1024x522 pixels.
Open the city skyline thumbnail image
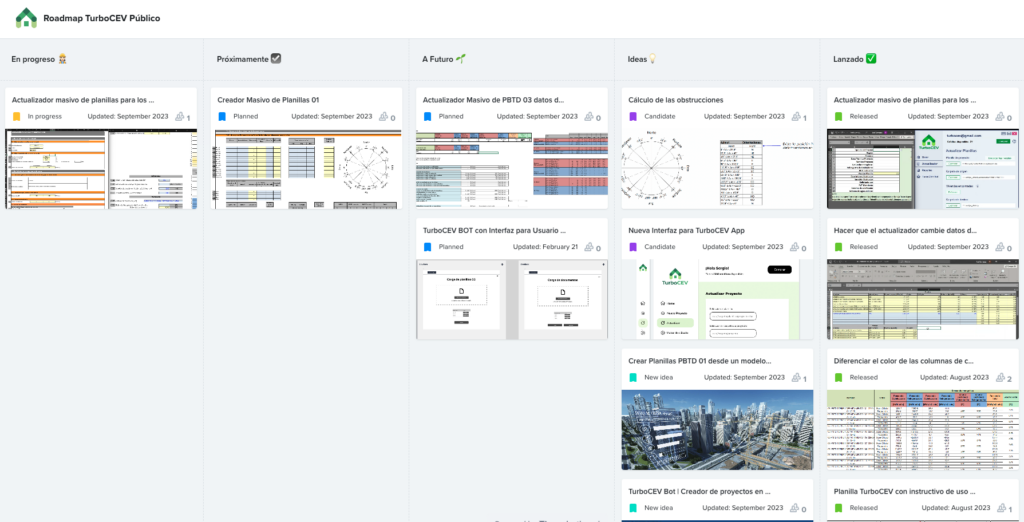[717, 430]
